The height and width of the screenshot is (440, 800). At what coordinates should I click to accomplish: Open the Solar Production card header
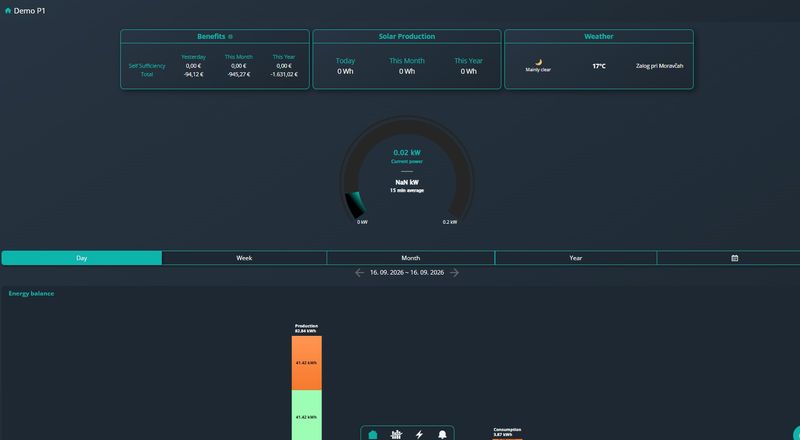pos(407,36)
